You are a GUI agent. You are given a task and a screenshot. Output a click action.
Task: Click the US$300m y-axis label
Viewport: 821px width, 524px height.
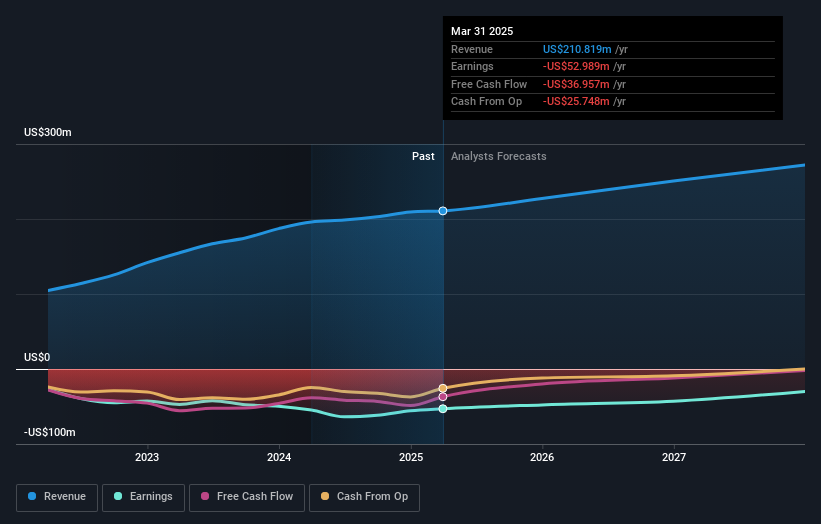48,132
